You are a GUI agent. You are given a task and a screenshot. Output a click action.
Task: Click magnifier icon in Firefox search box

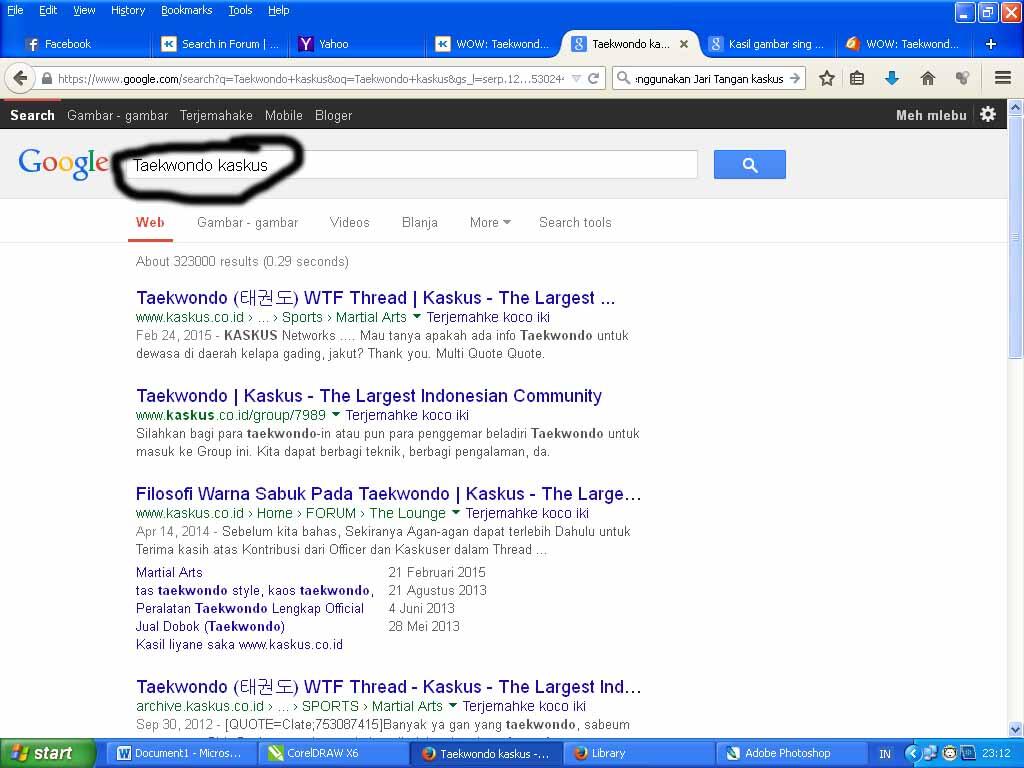[x=624, y=78]
